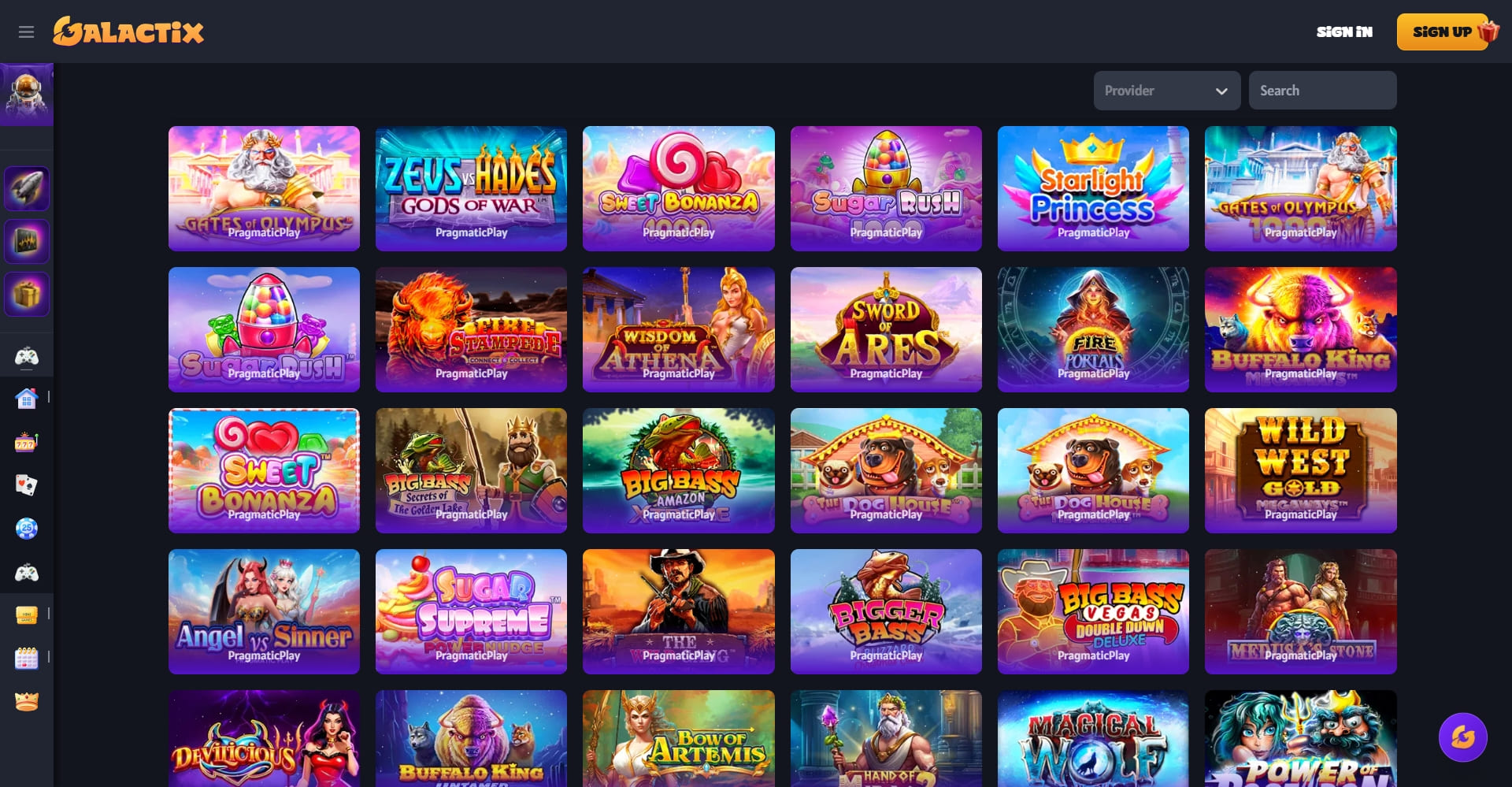Click the Galactix logo
This screenshot has height=787, width=1512.
tap(128, 32)
